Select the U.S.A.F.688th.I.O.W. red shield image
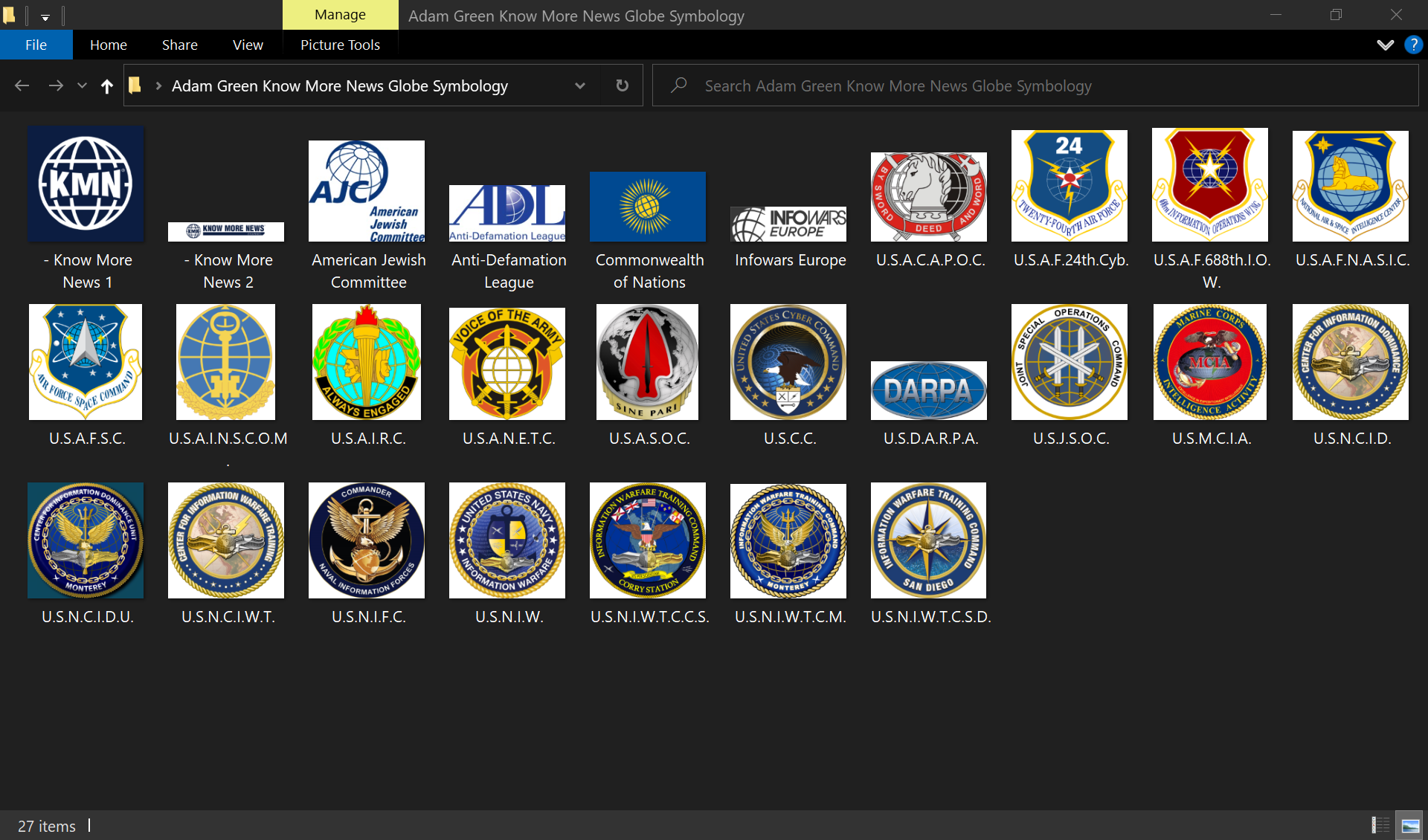Screen dimensions: 1428x840 click(1210, 184)
